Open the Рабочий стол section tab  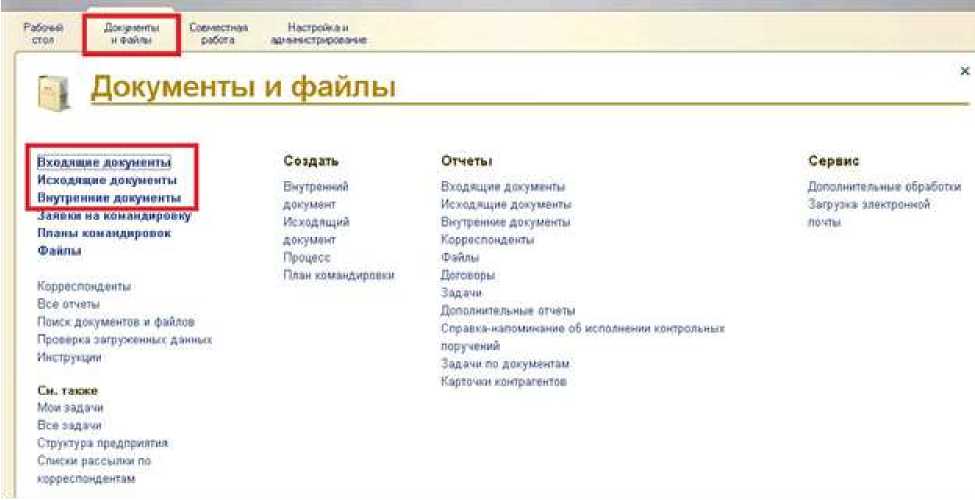coord(42,34)
